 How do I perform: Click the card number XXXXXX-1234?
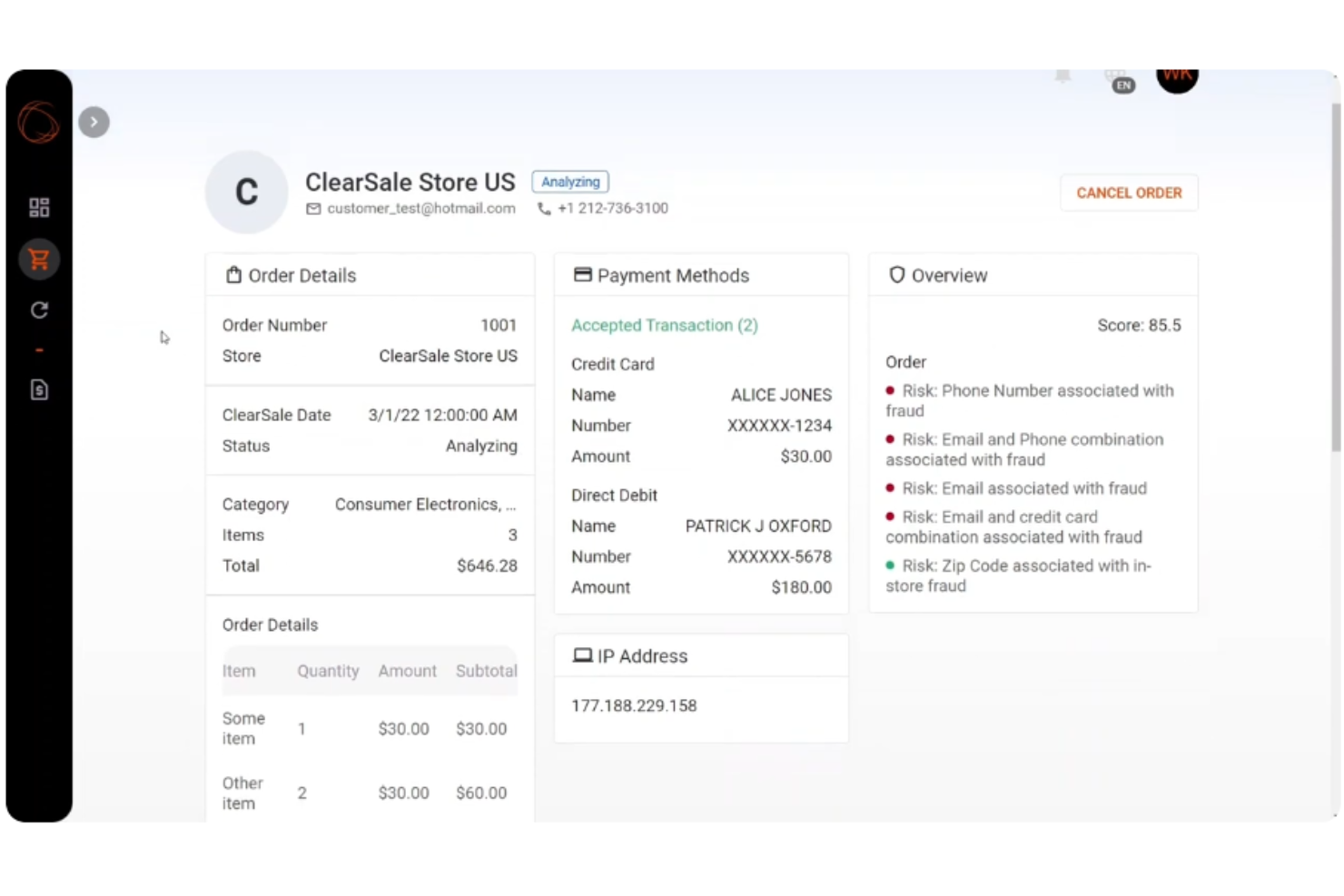click(779, 426)
